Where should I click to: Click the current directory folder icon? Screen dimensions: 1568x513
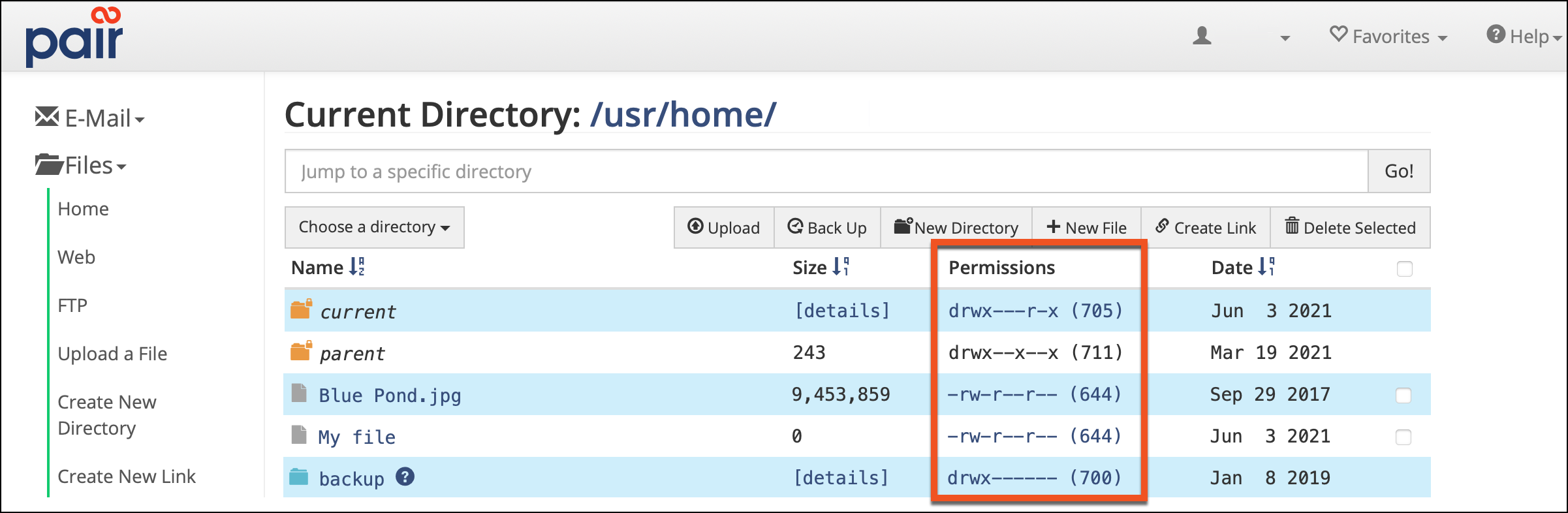click(301, 309)
